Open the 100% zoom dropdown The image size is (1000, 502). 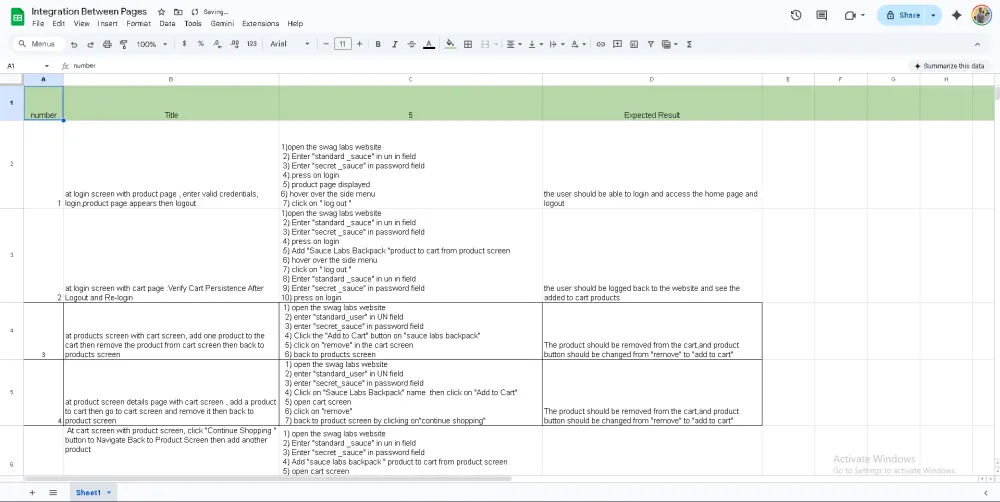point(152,44)
